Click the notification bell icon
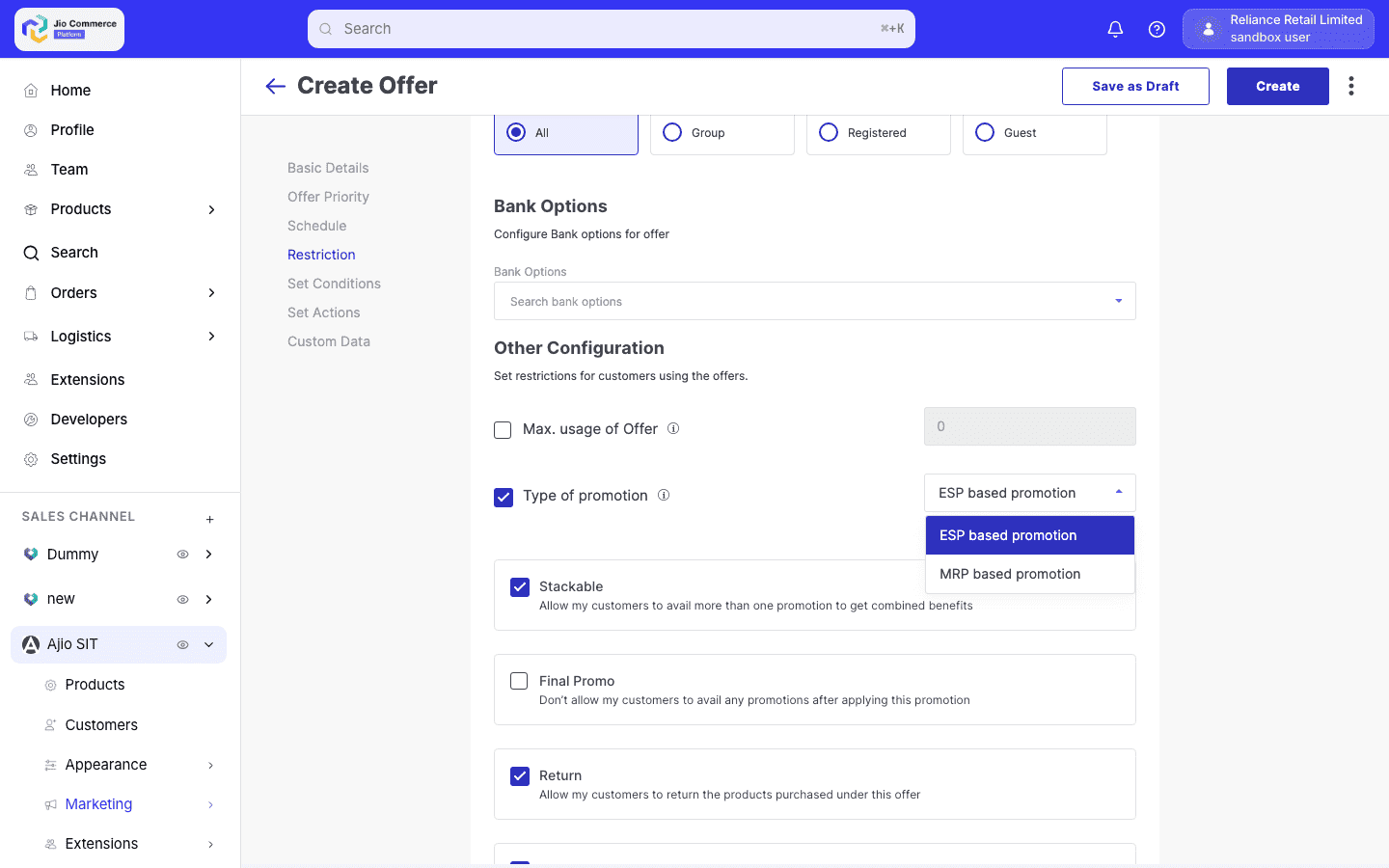 1115,29
